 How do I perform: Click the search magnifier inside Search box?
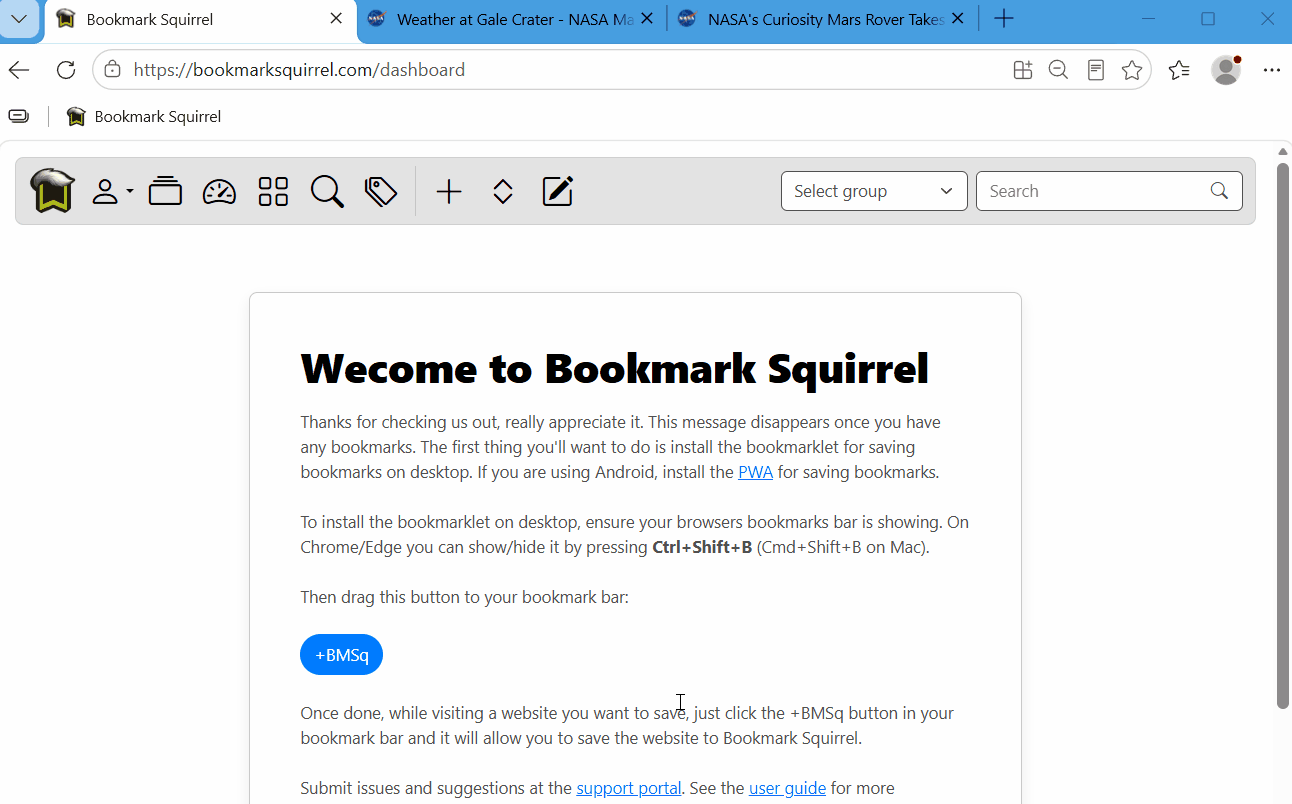(1219, 191)
